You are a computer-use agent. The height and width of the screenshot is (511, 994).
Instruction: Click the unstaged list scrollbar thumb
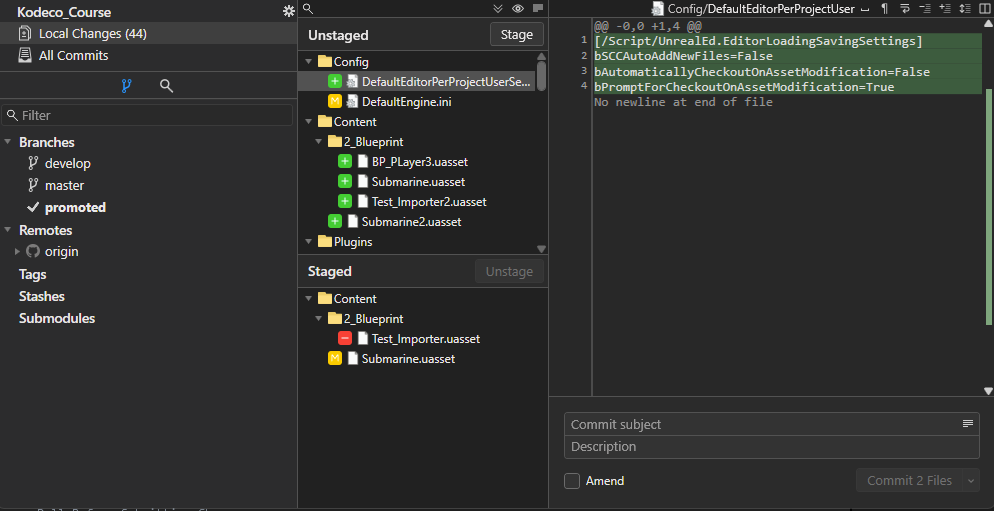pyautogui.click(x=541, y=77)
